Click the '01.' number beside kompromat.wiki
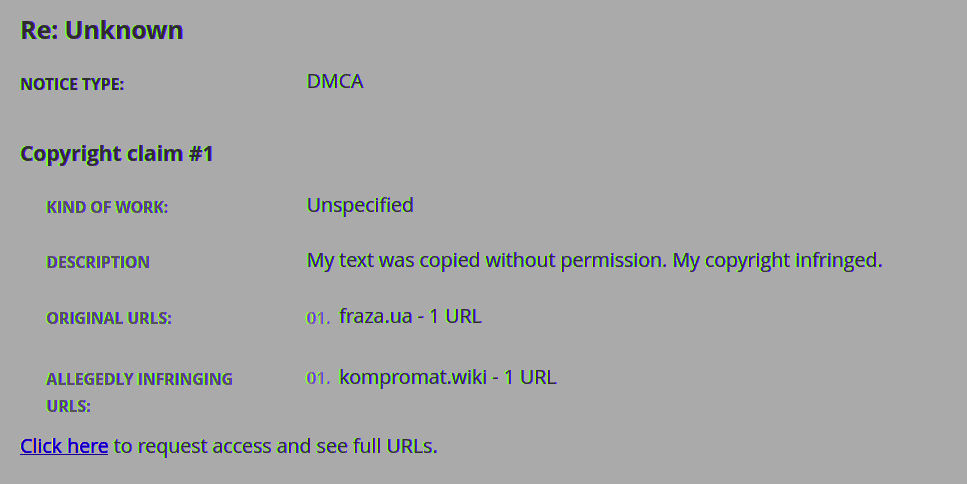This screenshot has width=967, height=484. point(318,379)
